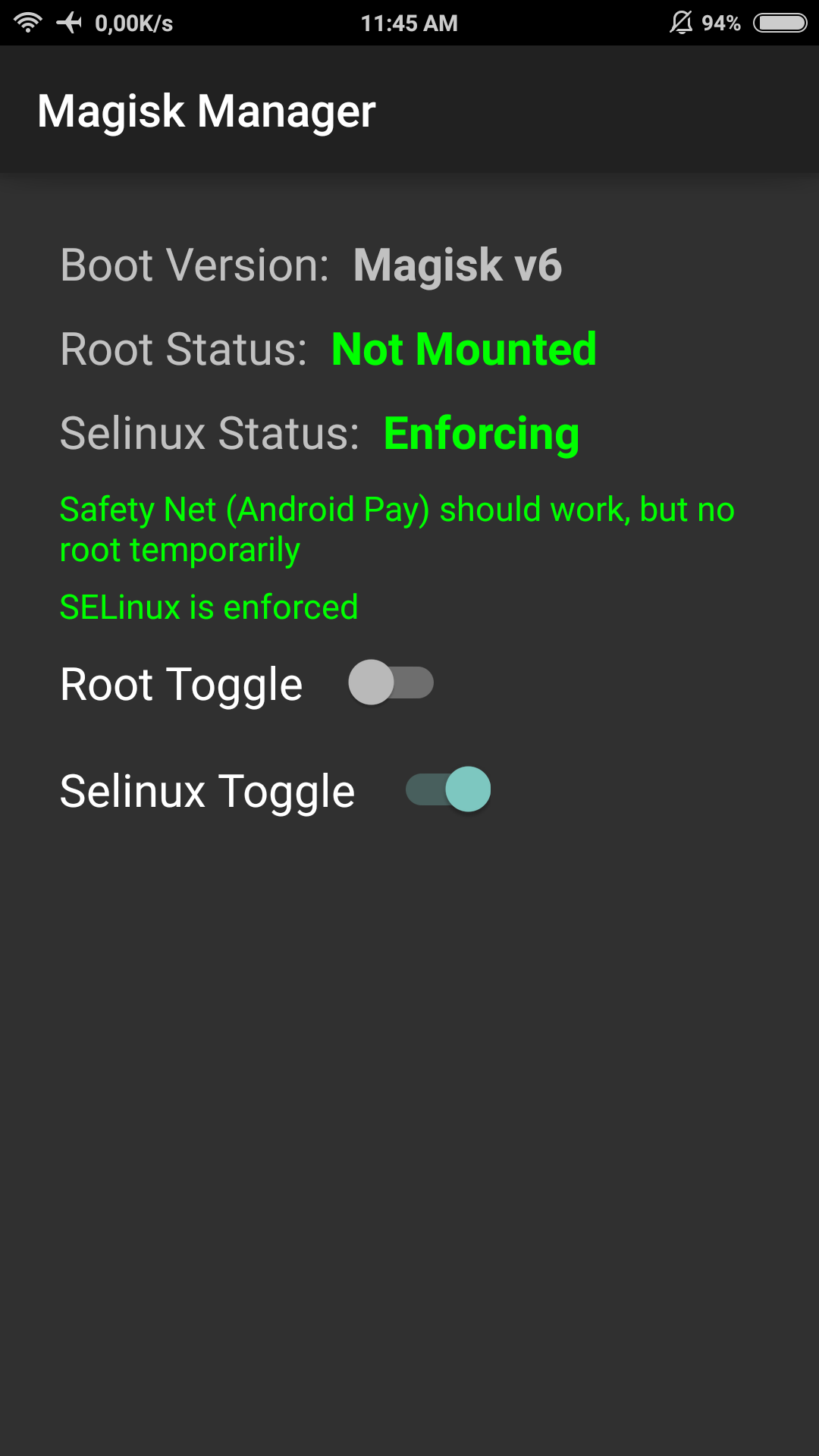Tap the battery icon in status bar
This screenshot has height=1456, width=819.
(x=780, y=23)
